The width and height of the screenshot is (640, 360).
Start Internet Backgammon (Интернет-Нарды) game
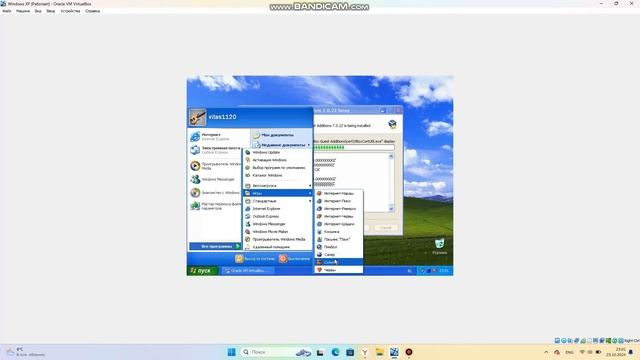(338, 193)
